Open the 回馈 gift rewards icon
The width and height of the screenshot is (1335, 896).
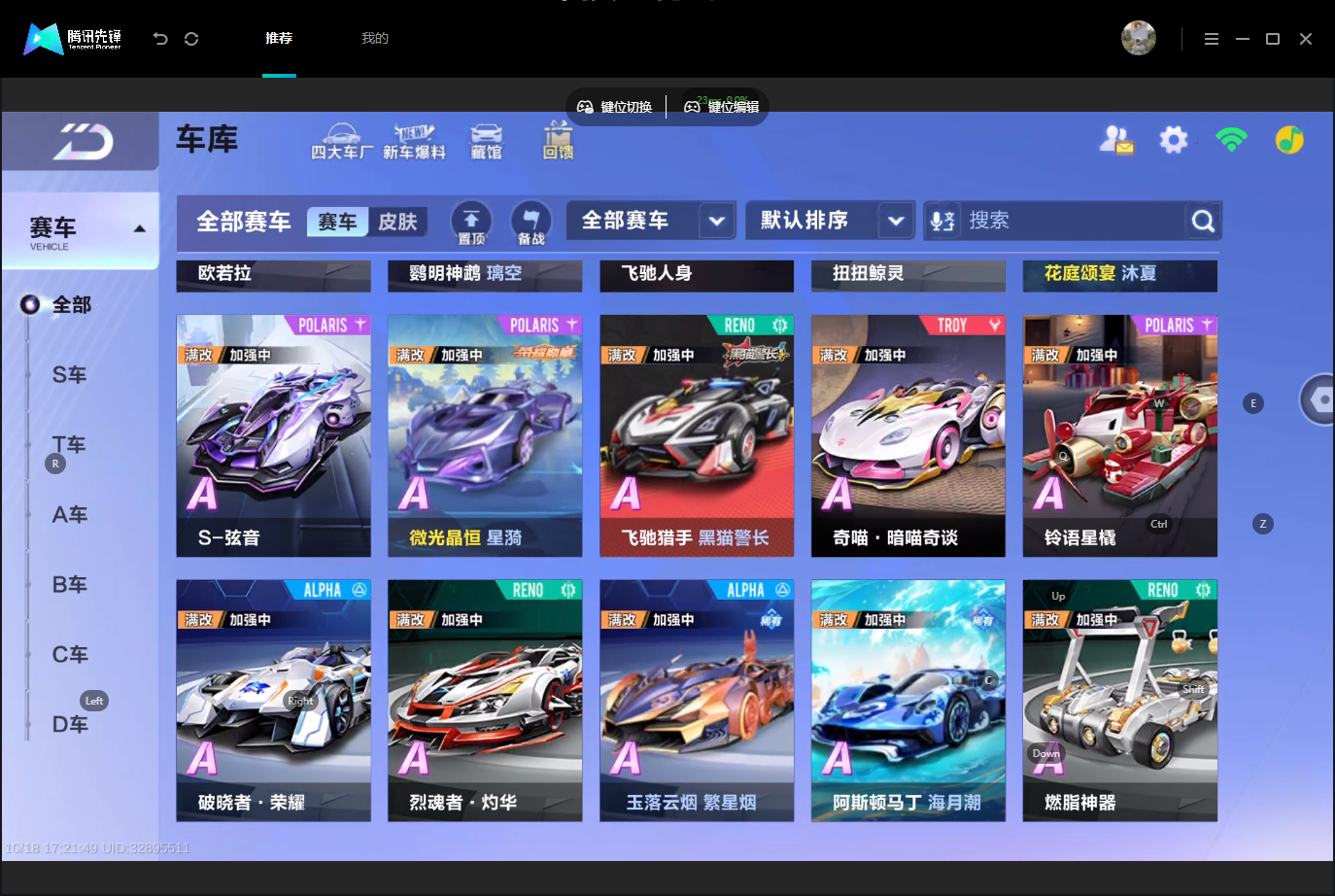pos(558,141)
